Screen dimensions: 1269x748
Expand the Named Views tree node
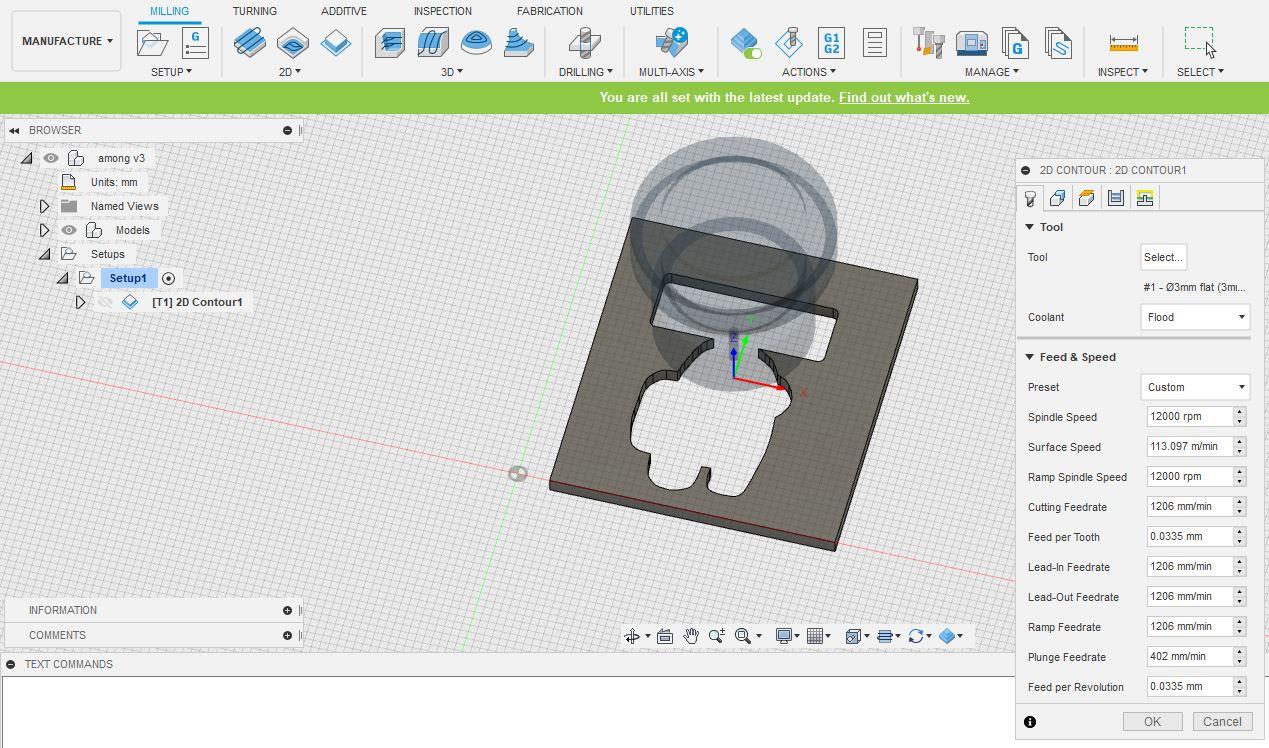pos(44,206)
